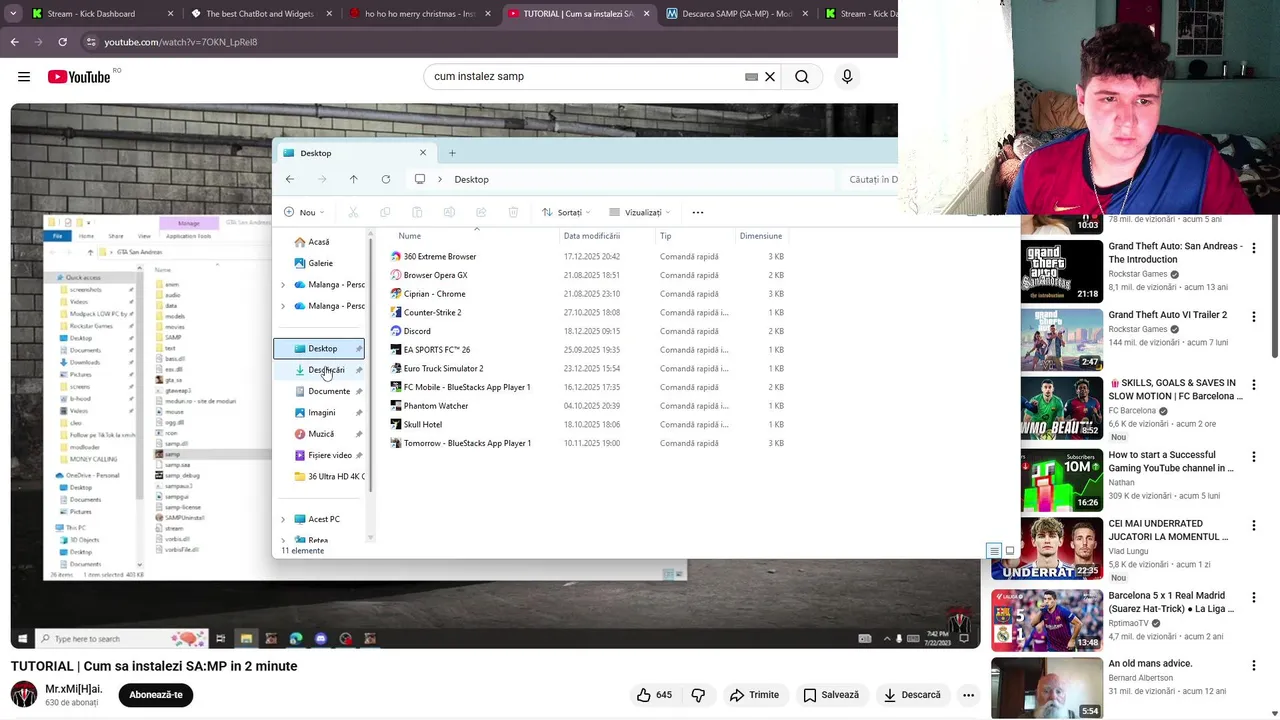Refresh the Explorer Desktop folder
This screenshot has height=720, width=1280.
[385, 179]
